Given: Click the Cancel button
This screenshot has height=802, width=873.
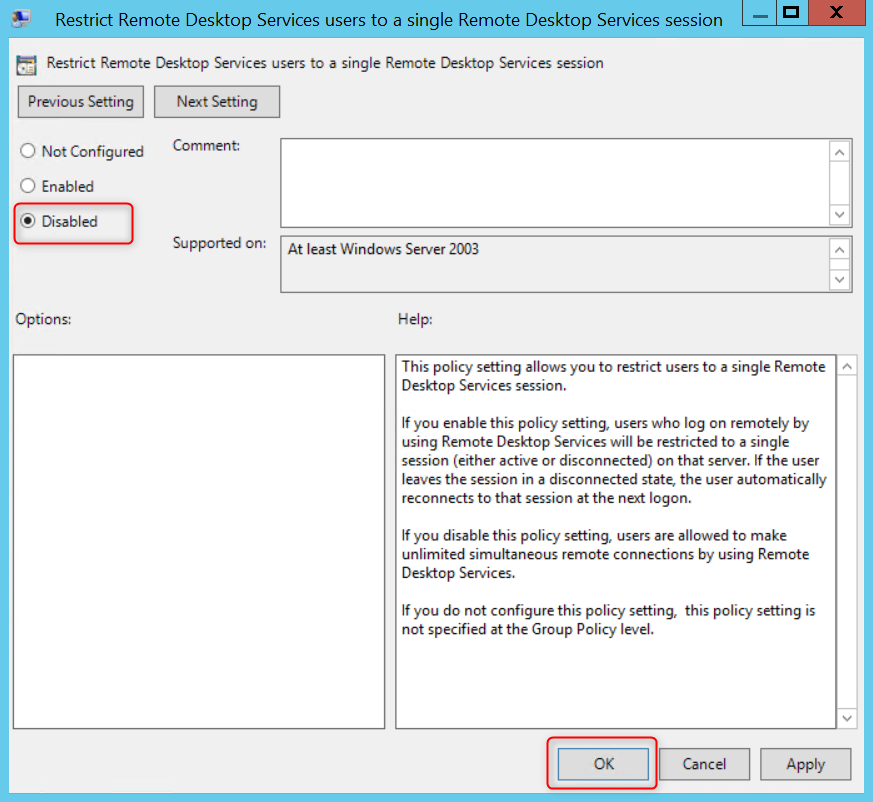Looking at the screenshot, I should tap(704, 764).
